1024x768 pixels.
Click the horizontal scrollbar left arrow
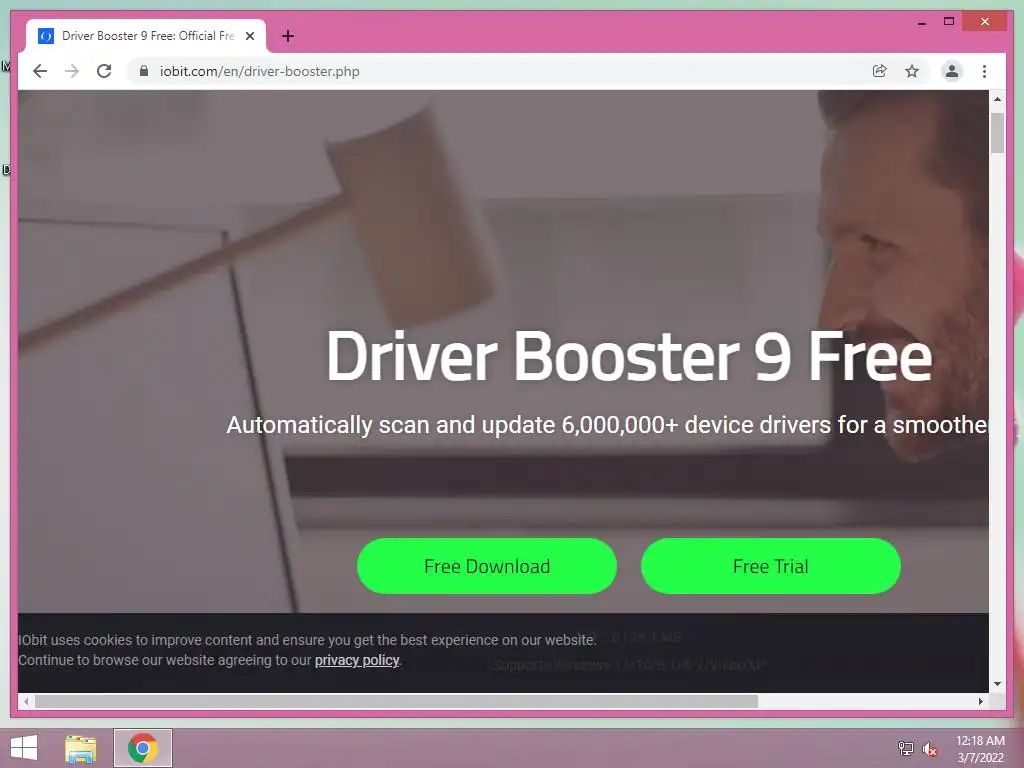(x=26, y=701)
